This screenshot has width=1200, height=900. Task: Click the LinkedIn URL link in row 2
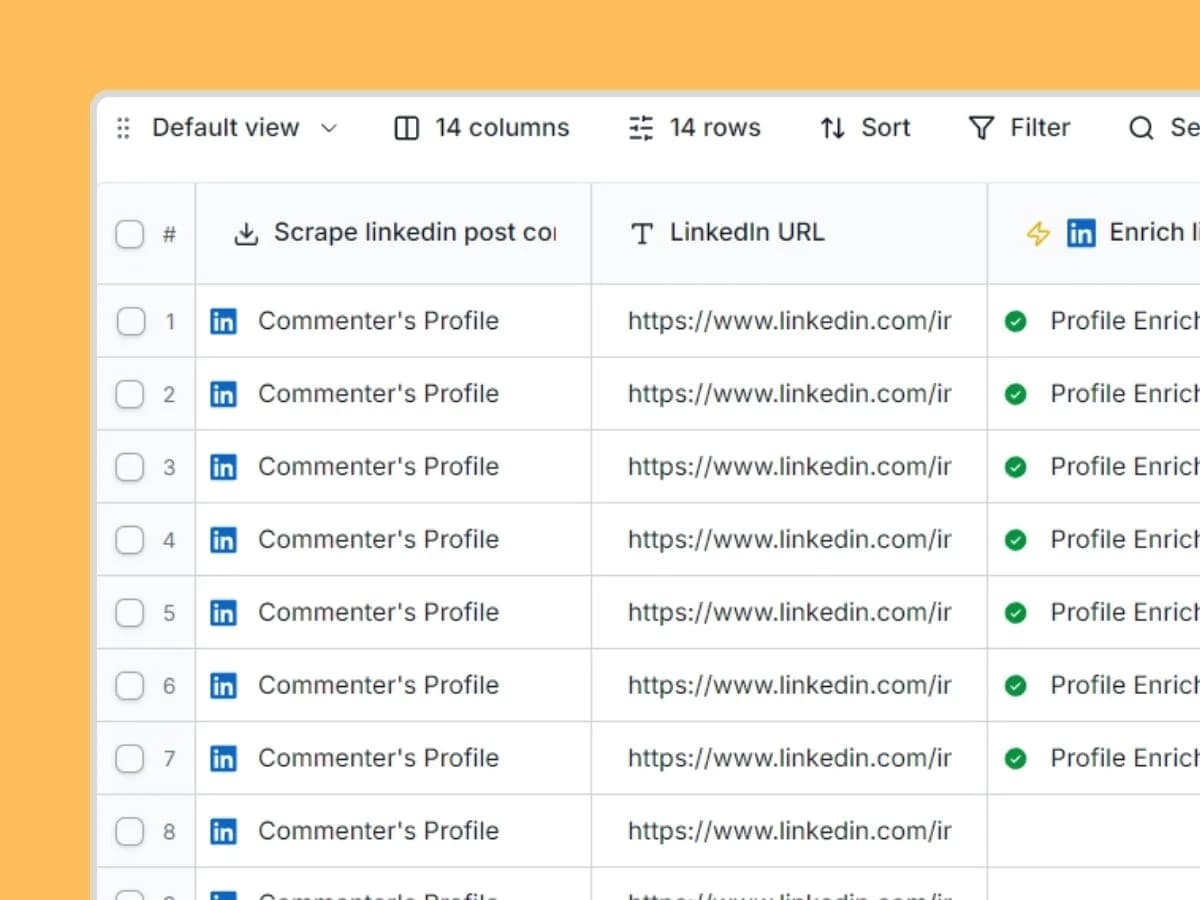[789, 393]
